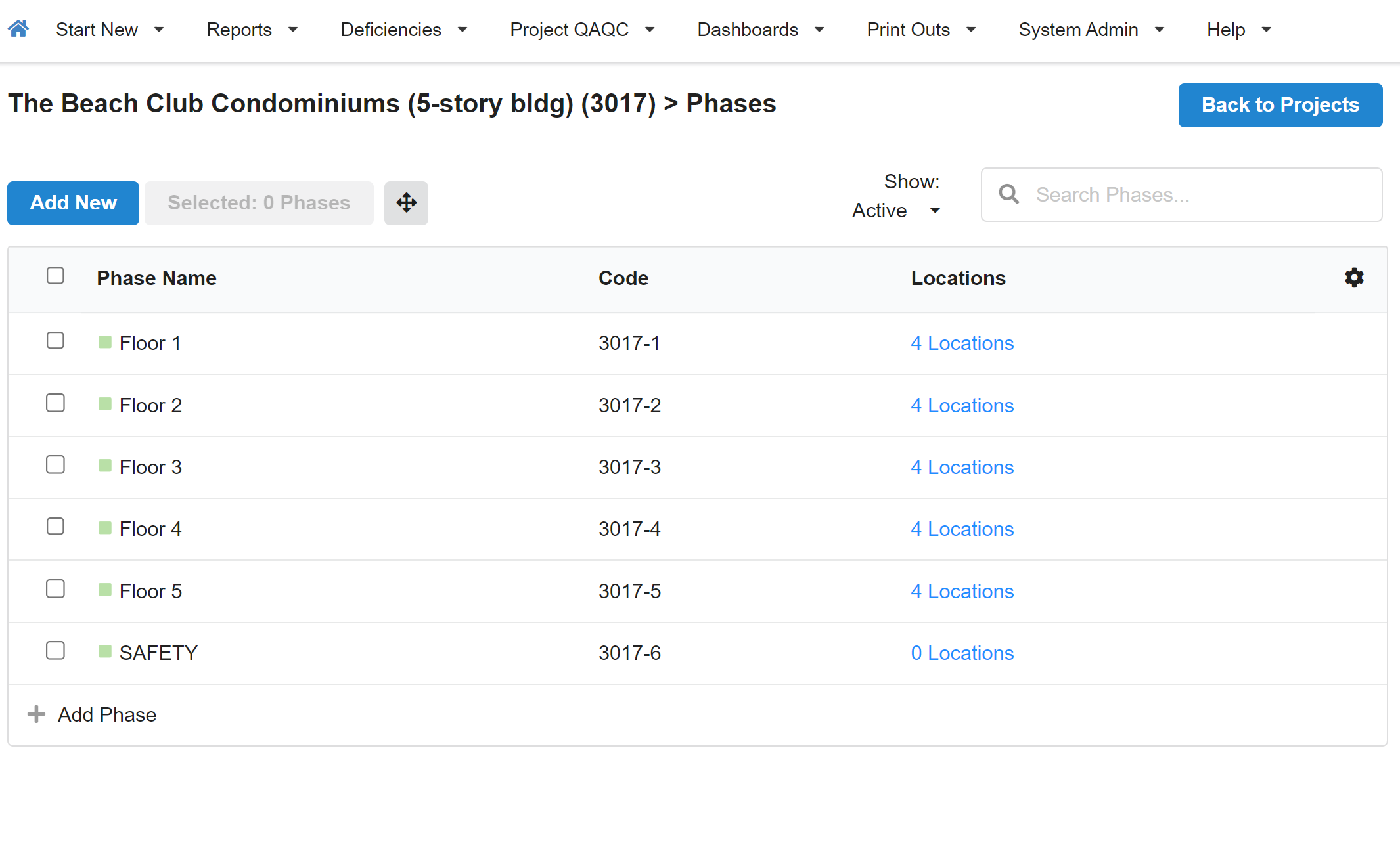Click the code cell 3017-4

(629, 529)
